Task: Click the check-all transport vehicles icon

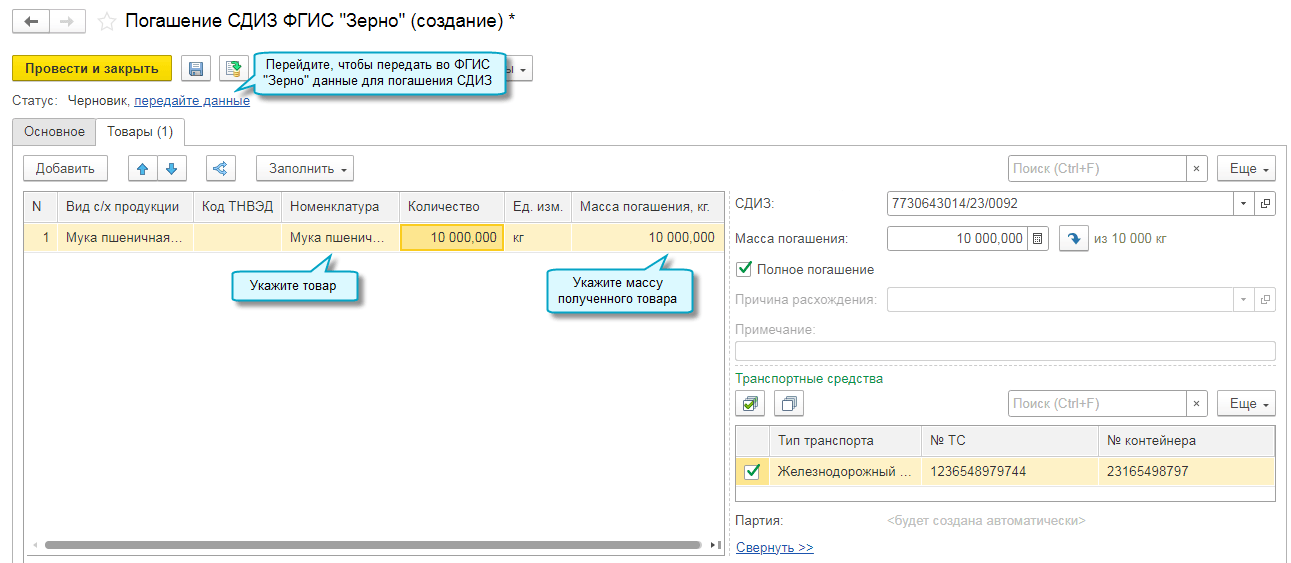Action: [750, 404]
